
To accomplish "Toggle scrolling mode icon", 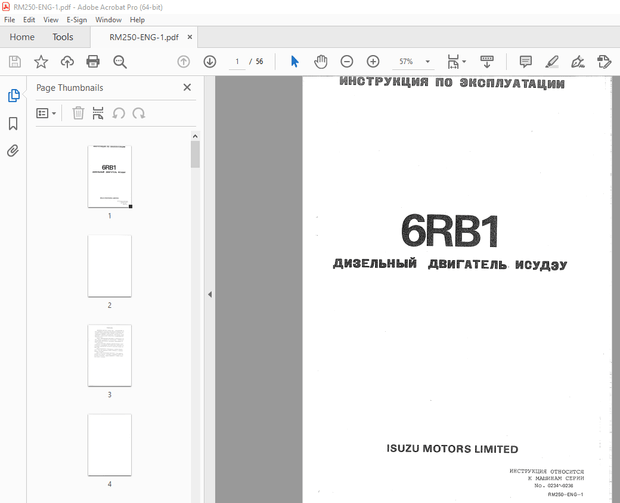I will (x=487, y=62).
